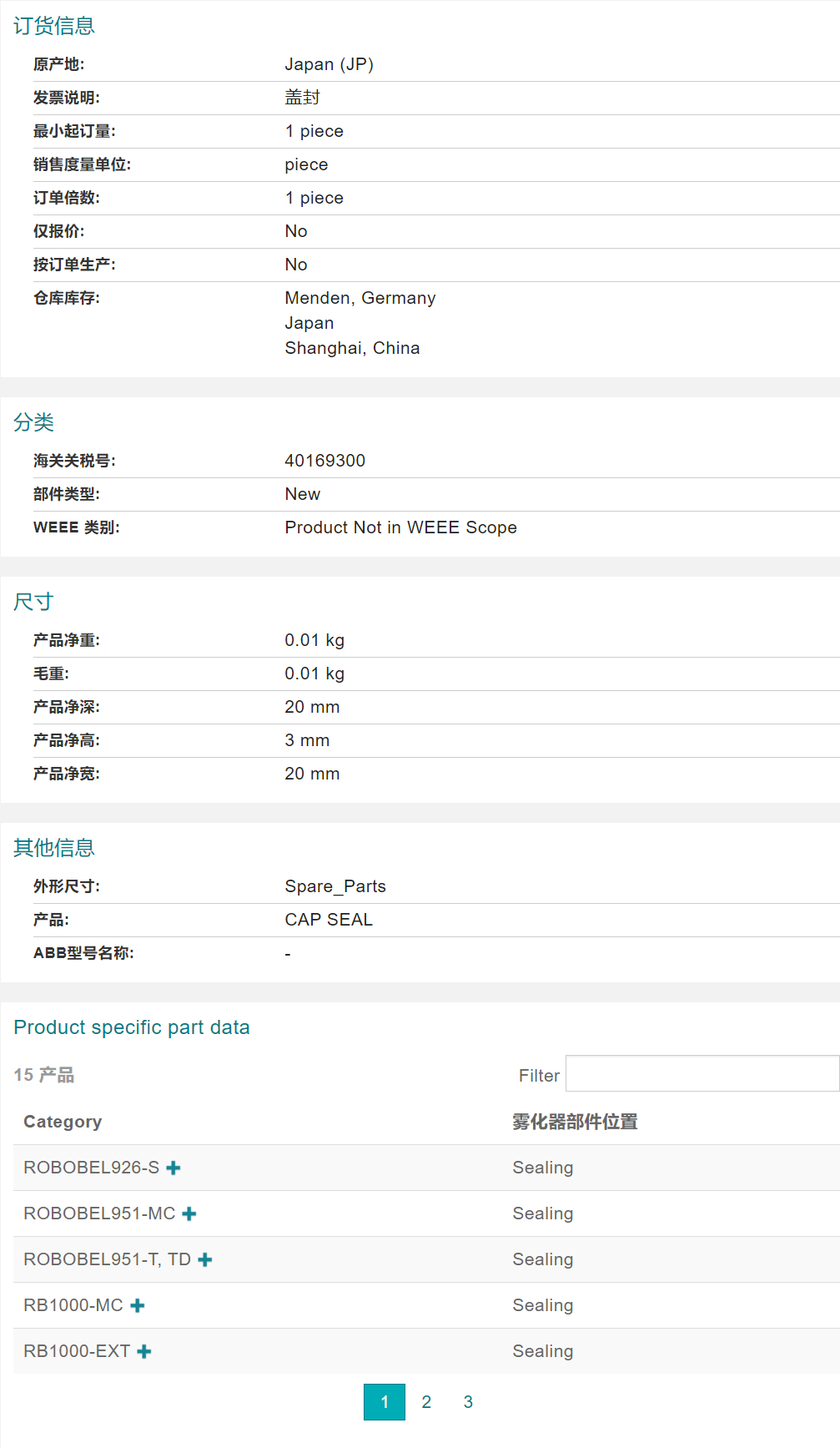This screenshot has height=1448, width=840.
Task: Expand RB1000-MC details with plus icon
Action: (x=138, y=1305)
